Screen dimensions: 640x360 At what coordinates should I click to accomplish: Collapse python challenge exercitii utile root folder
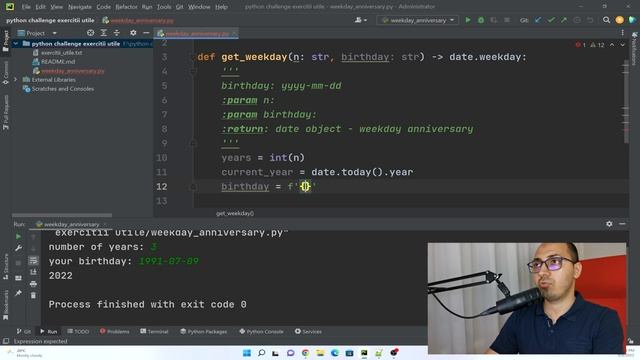tap(16, 44)
